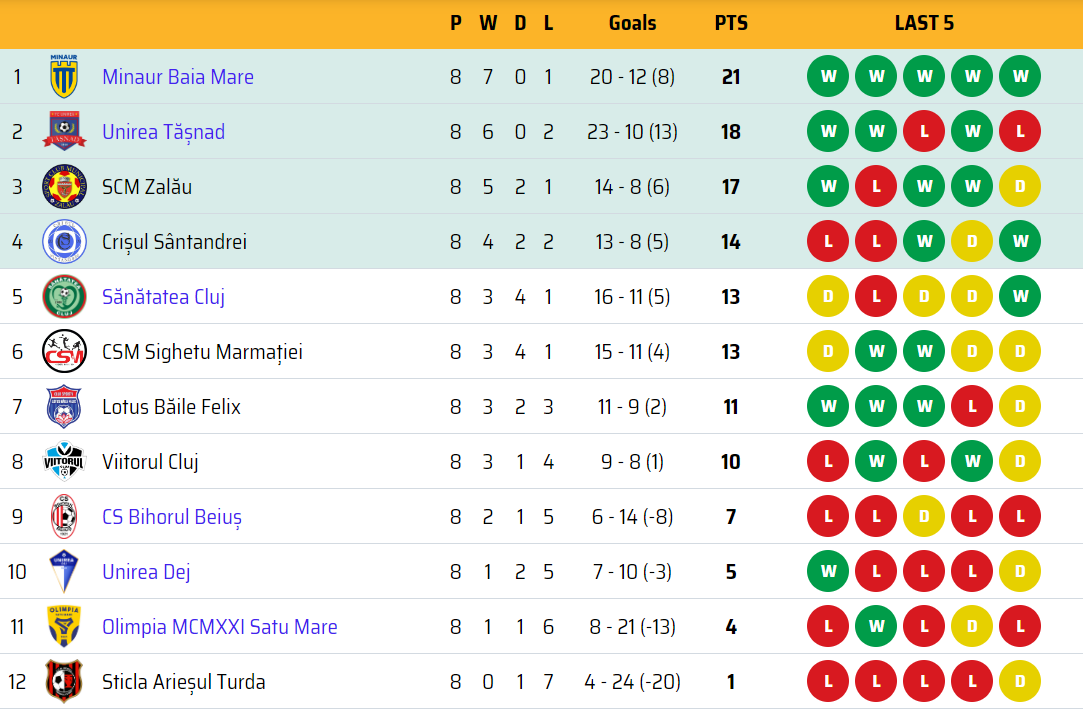The image size is (1083, 711).
Task: Open the Unirea Tășnad team link
Action: click(x=163, y=132)
